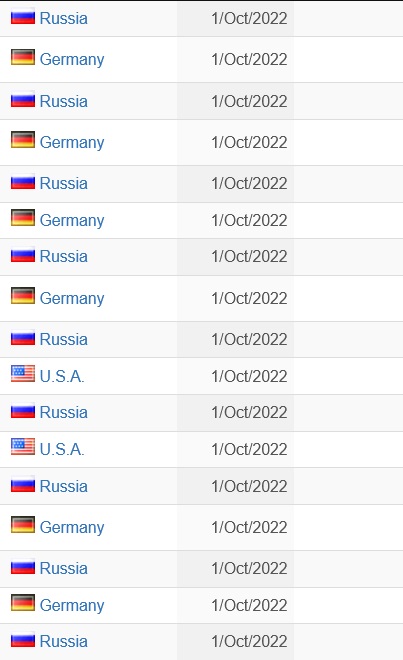Select the second Germany link from the top

click(x=72, y=142)
